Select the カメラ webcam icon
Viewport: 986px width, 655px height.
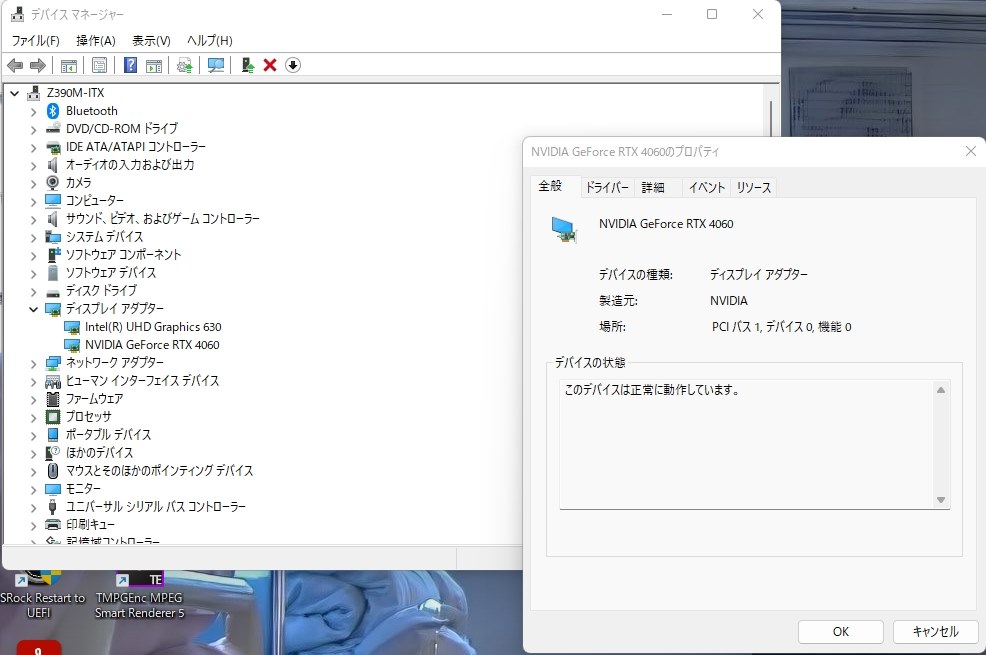coord(53,182)
